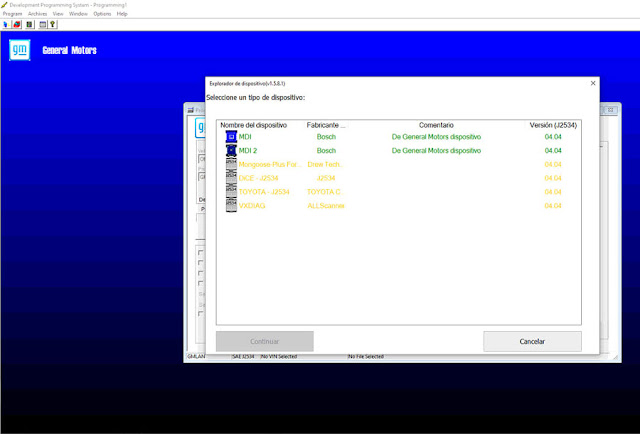
Task: Open the Archives menu
Action: click(38, 14)
